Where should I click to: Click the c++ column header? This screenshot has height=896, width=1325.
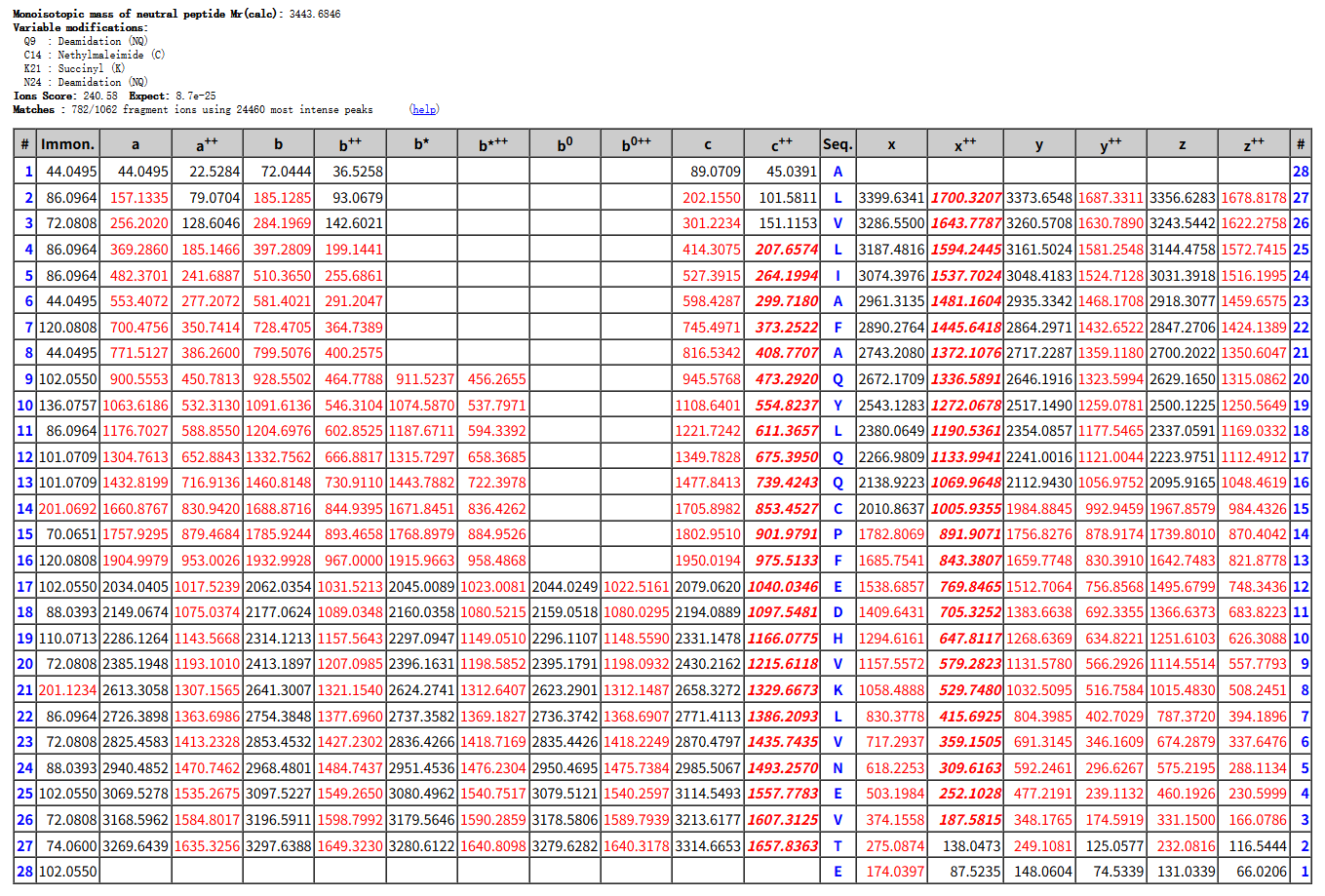(782, 144)
